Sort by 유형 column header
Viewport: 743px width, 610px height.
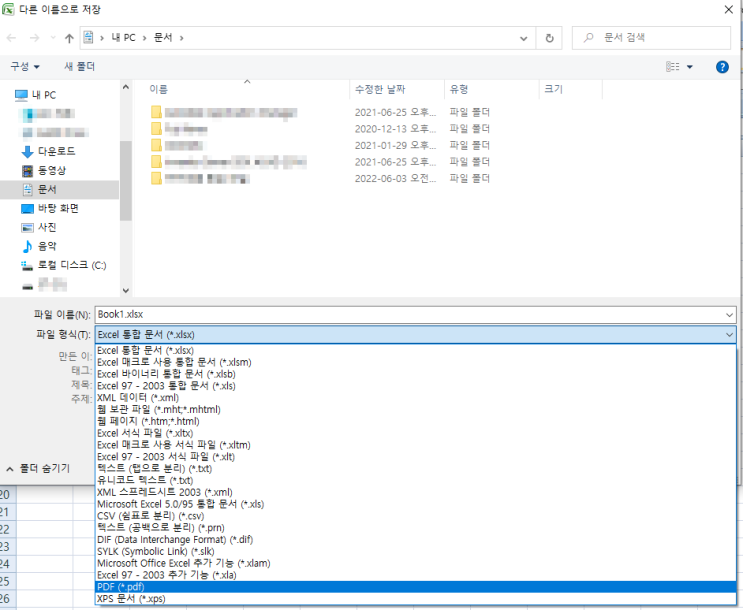pyautogui.click(x=459, y=89)
